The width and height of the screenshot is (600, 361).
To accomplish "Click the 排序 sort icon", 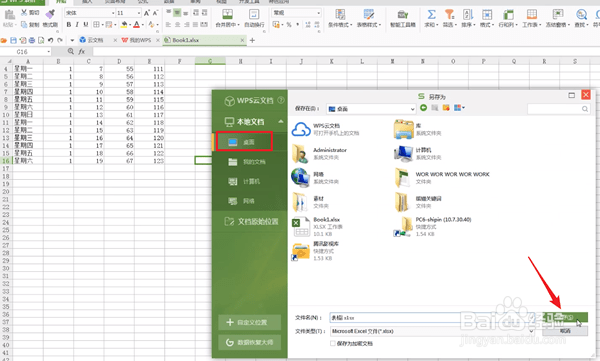I will tap(468, 15).
